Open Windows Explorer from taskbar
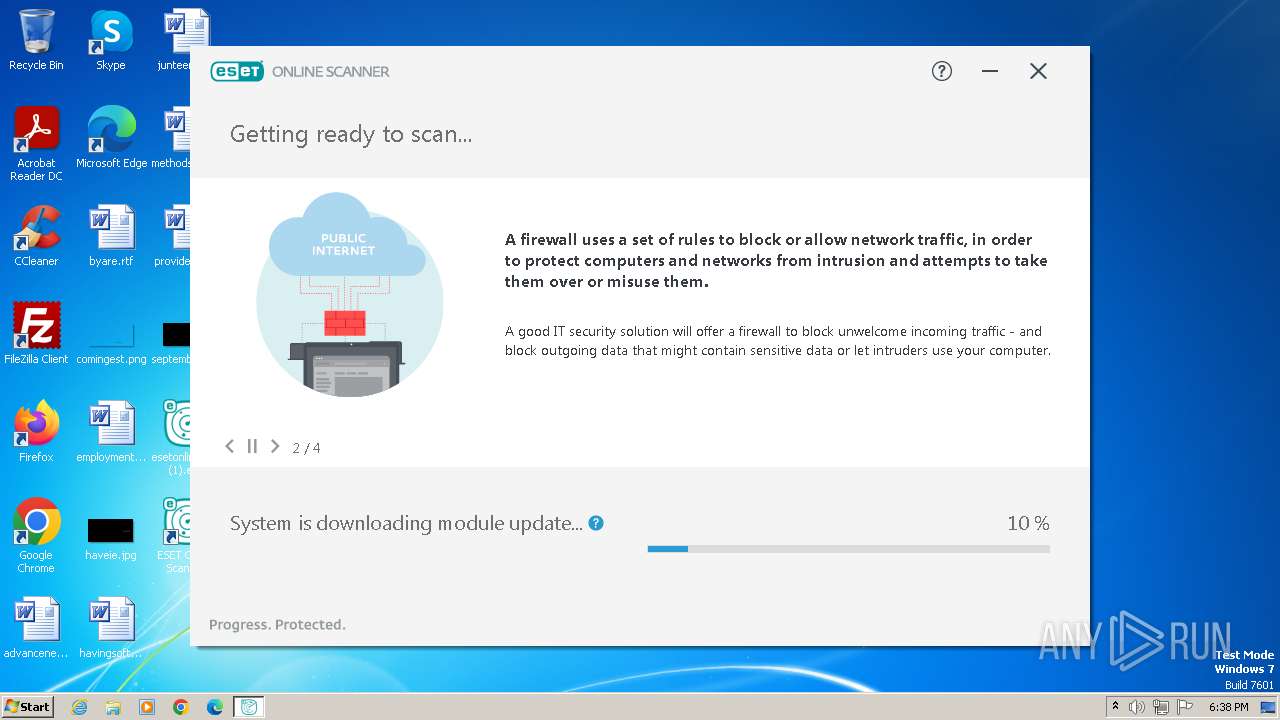This screenshot has height=720, width=1280. 113,707
